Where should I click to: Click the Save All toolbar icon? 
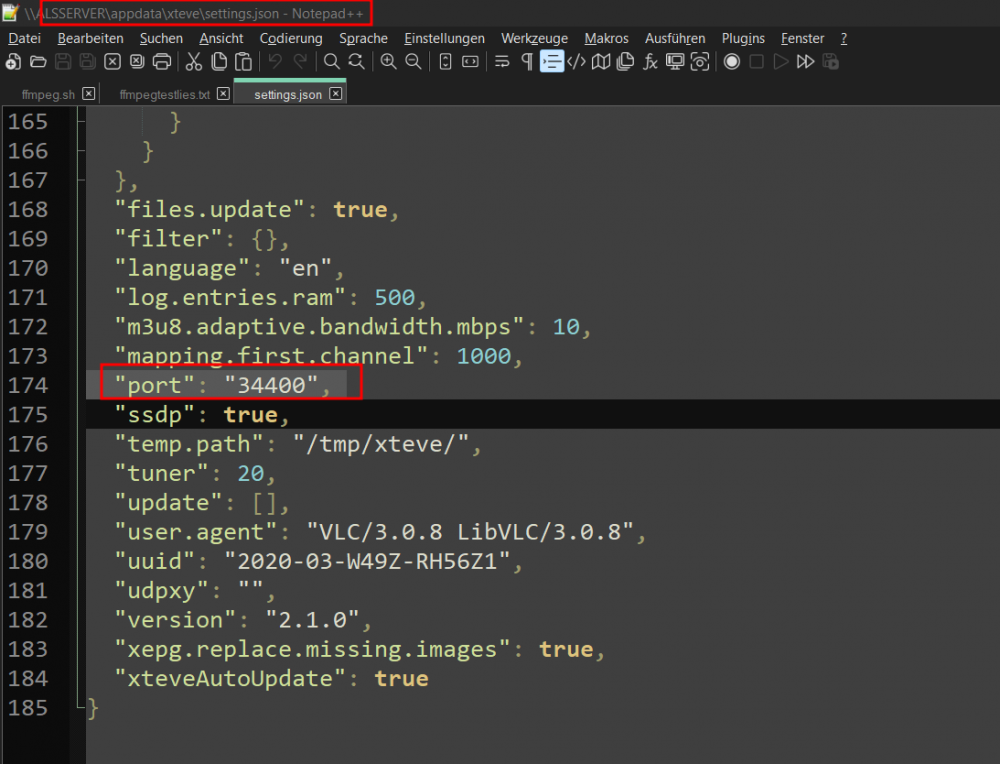(87, 62)
